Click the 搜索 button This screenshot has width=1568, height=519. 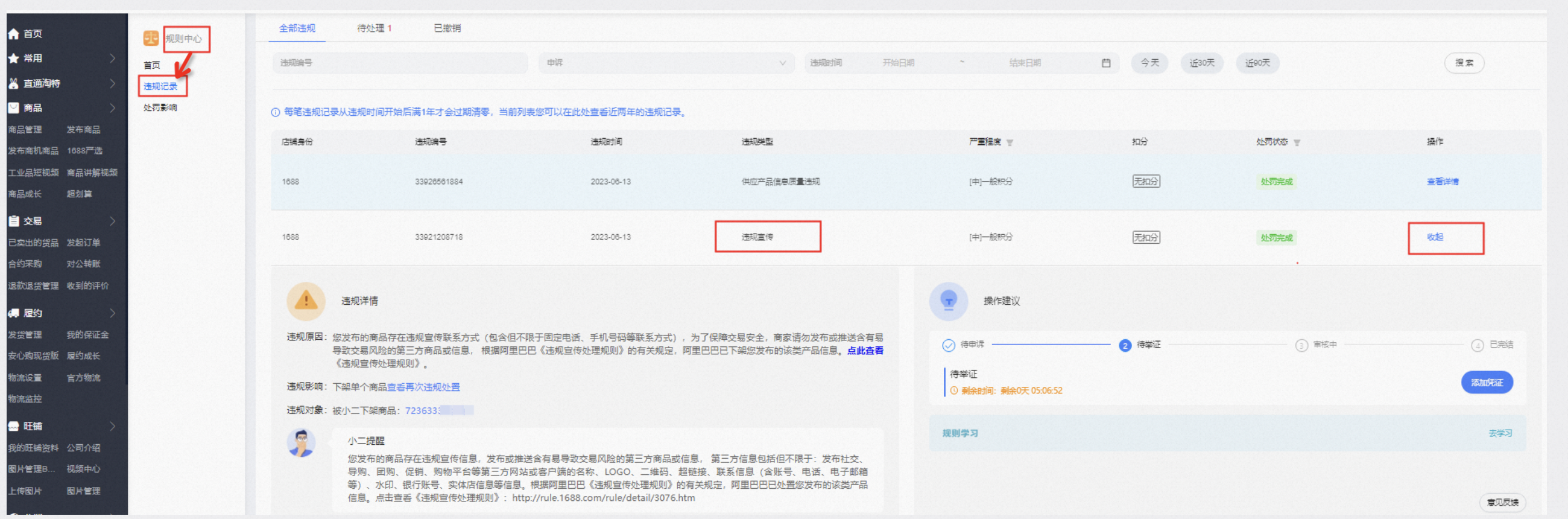pos(1464,63)
